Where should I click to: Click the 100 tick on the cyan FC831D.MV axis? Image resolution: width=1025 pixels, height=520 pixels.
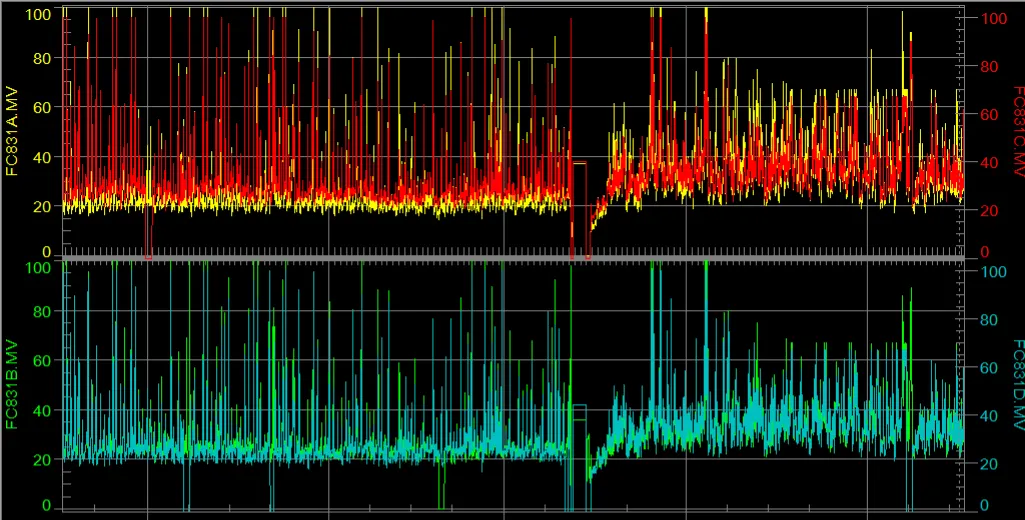(x=993, y=271)
